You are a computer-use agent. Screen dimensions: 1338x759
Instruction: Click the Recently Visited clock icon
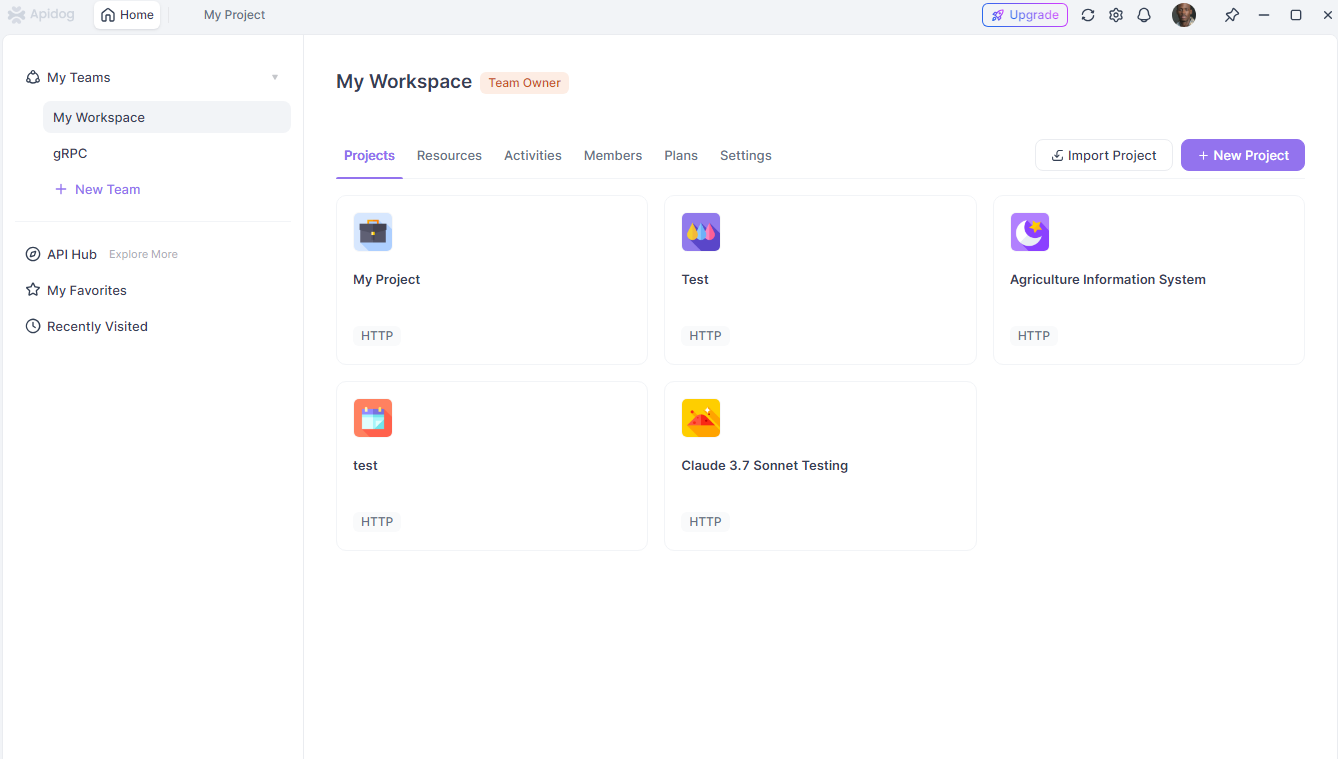33,326
